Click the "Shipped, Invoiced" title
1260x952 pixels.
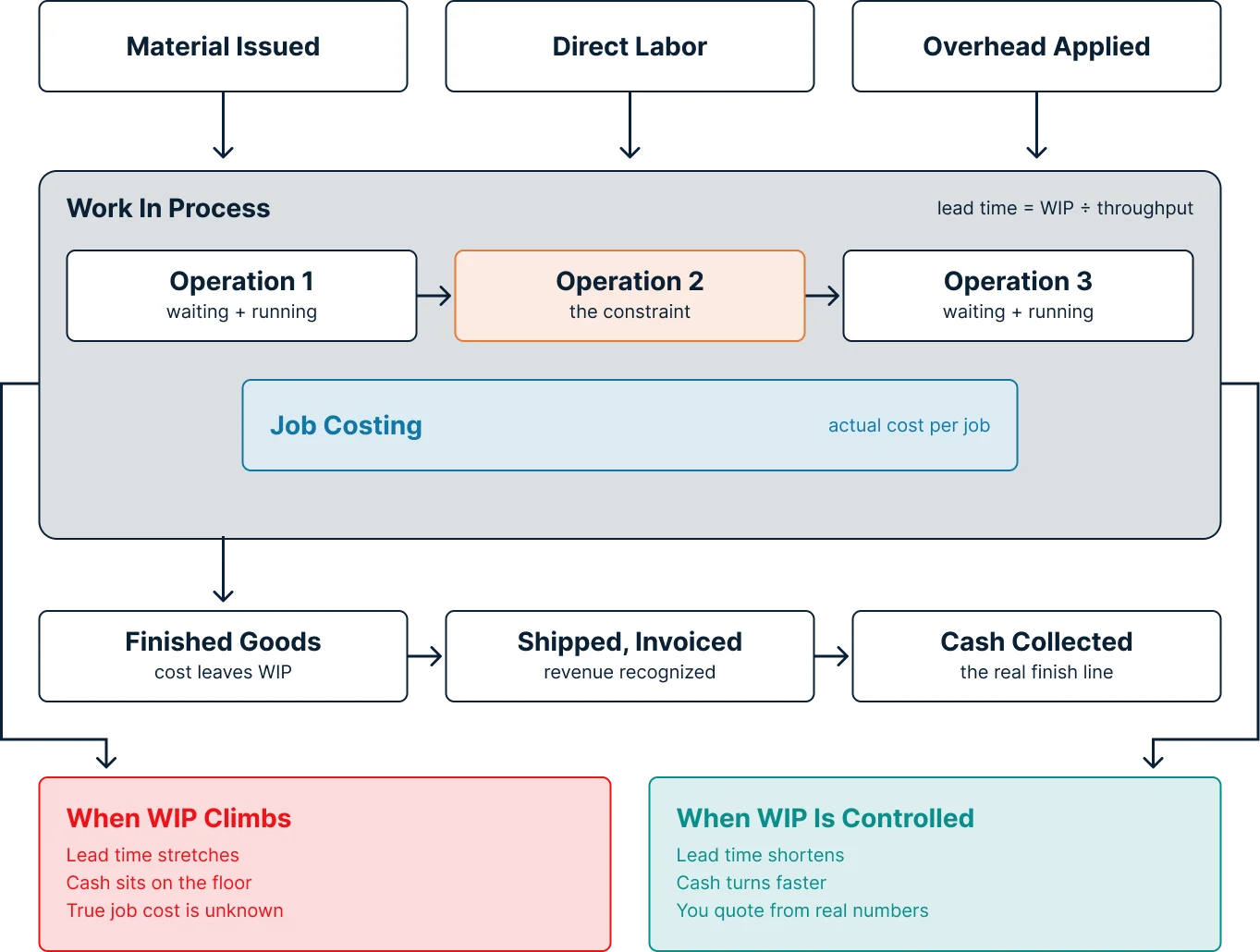[x=630, y=641]
